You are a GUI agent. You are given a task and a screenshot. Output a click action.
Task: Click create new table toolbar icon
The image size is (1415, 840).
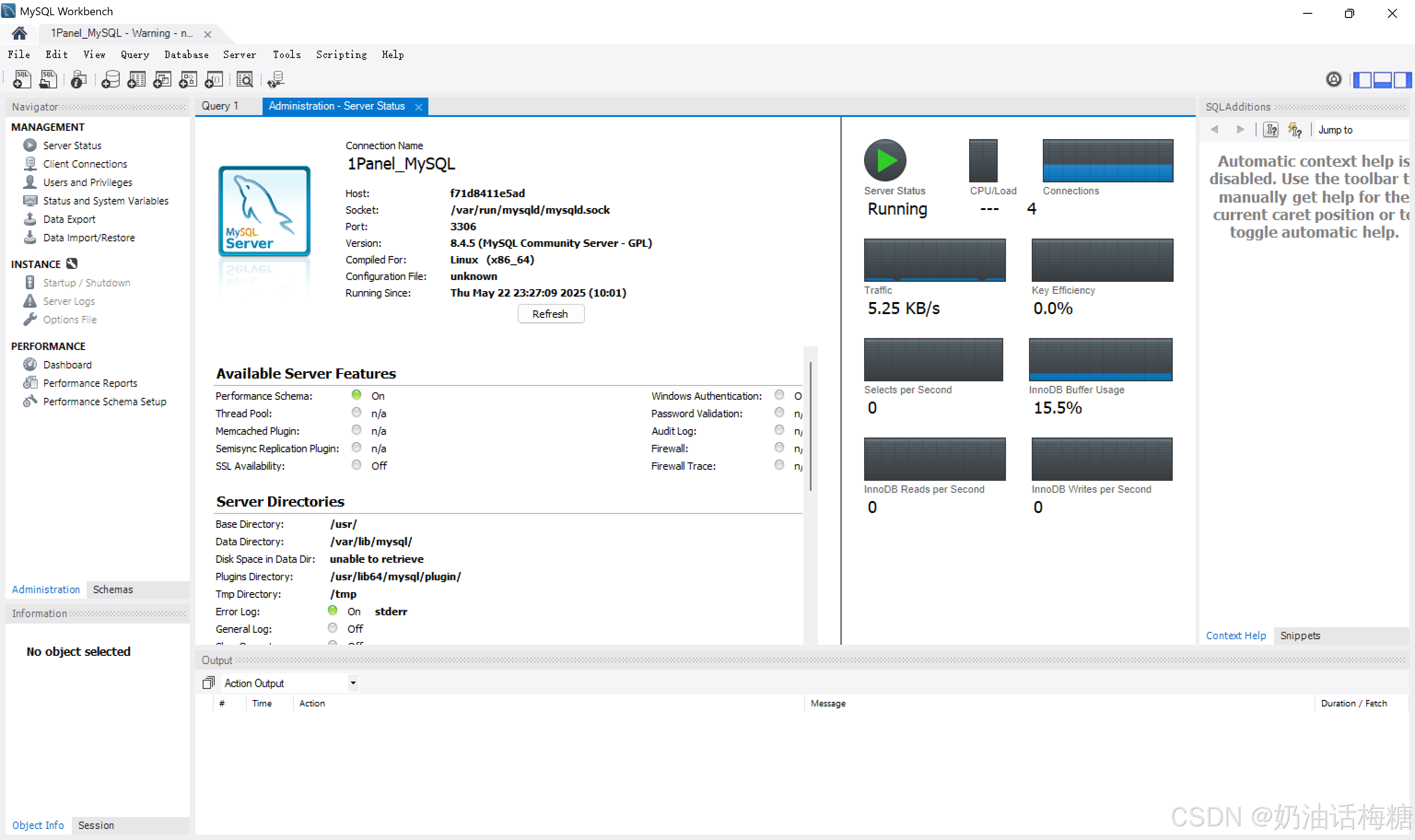(x=136, y=79)
